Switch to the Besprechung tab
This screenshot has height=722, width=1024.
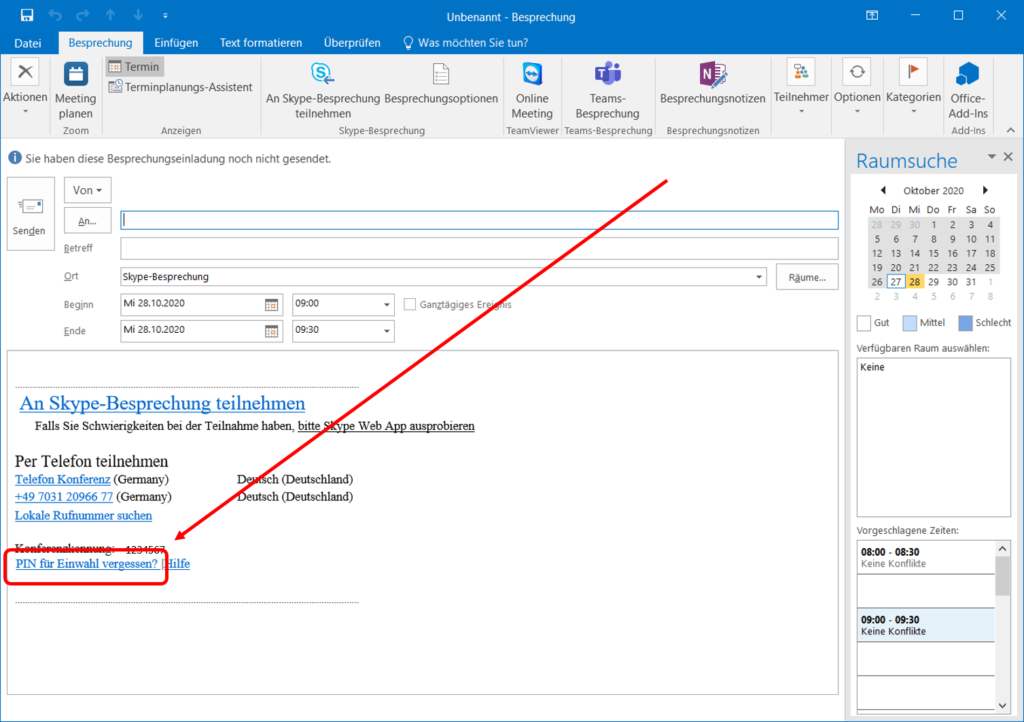tap(100, 43)
